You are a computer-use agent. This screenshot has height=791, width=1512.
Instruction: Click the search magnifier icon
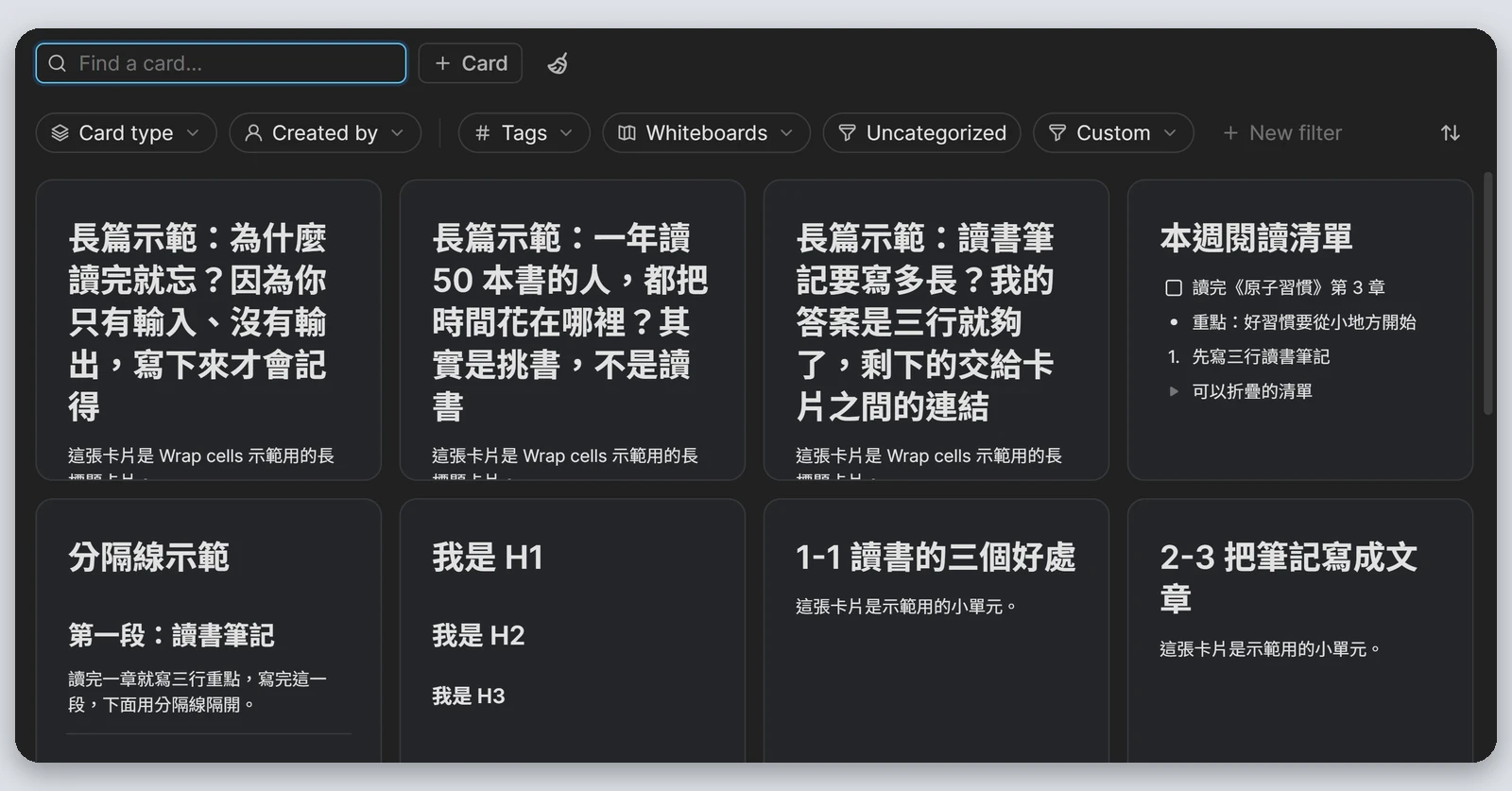[58, 63]
